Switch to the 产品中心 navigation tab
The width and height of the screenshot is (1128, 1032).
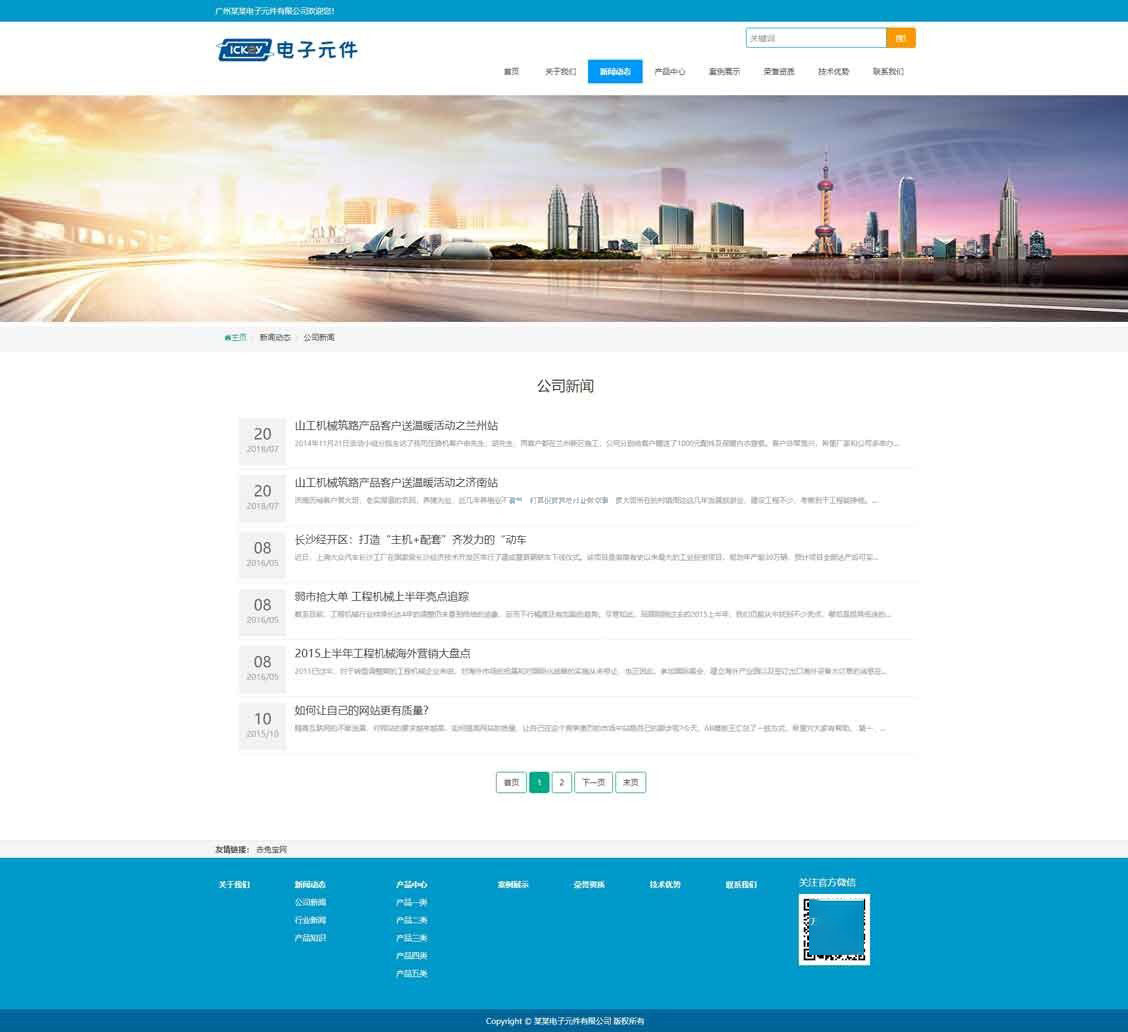(669, 71)
